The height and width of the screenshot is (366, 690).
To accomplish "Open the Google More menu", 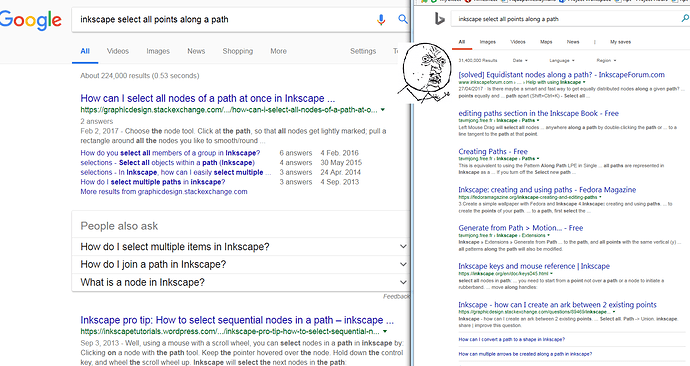I will coord(278,51).
